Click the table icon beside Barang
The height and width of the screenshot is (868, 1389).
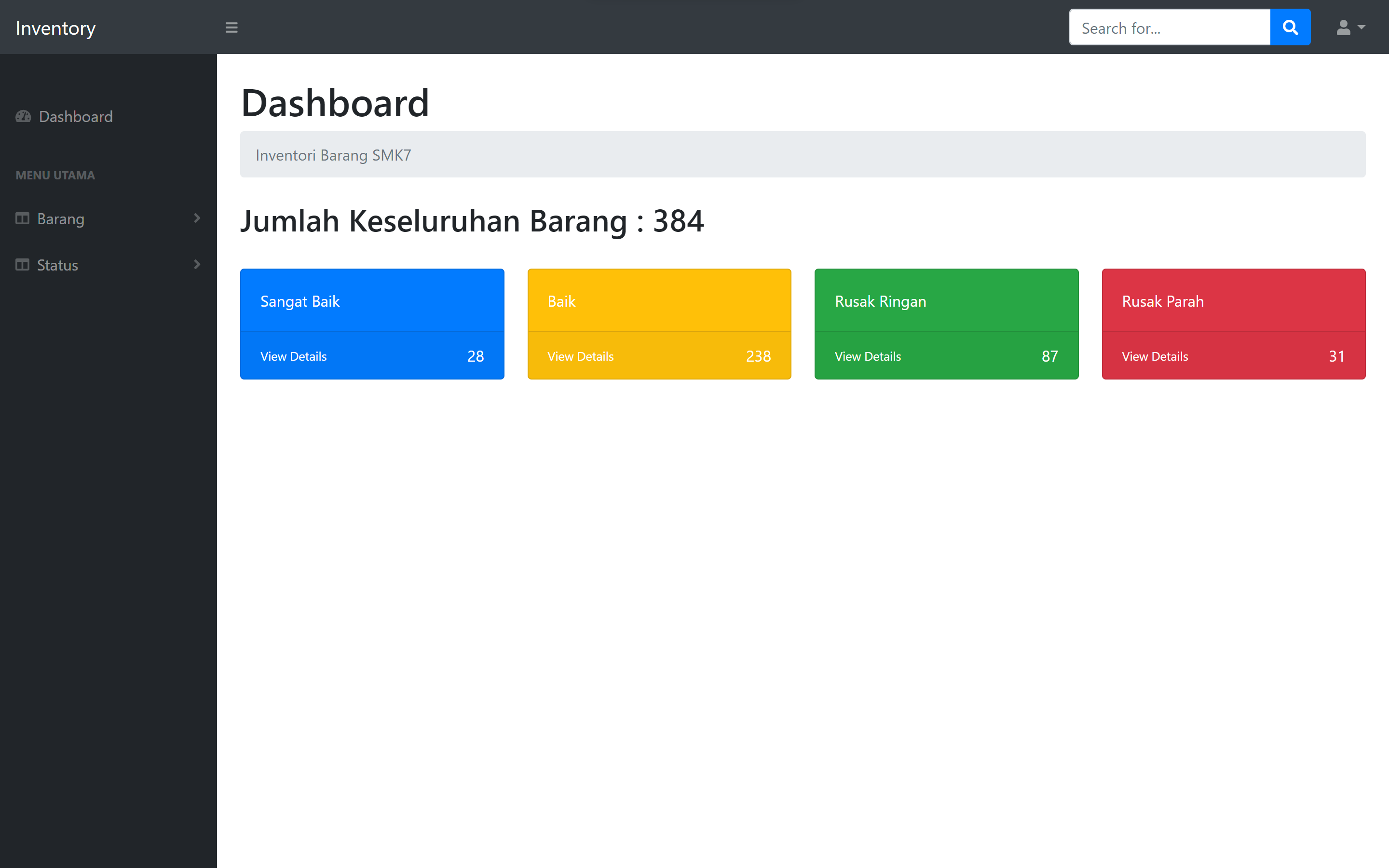pyautogui.click(x=22, y=219)
